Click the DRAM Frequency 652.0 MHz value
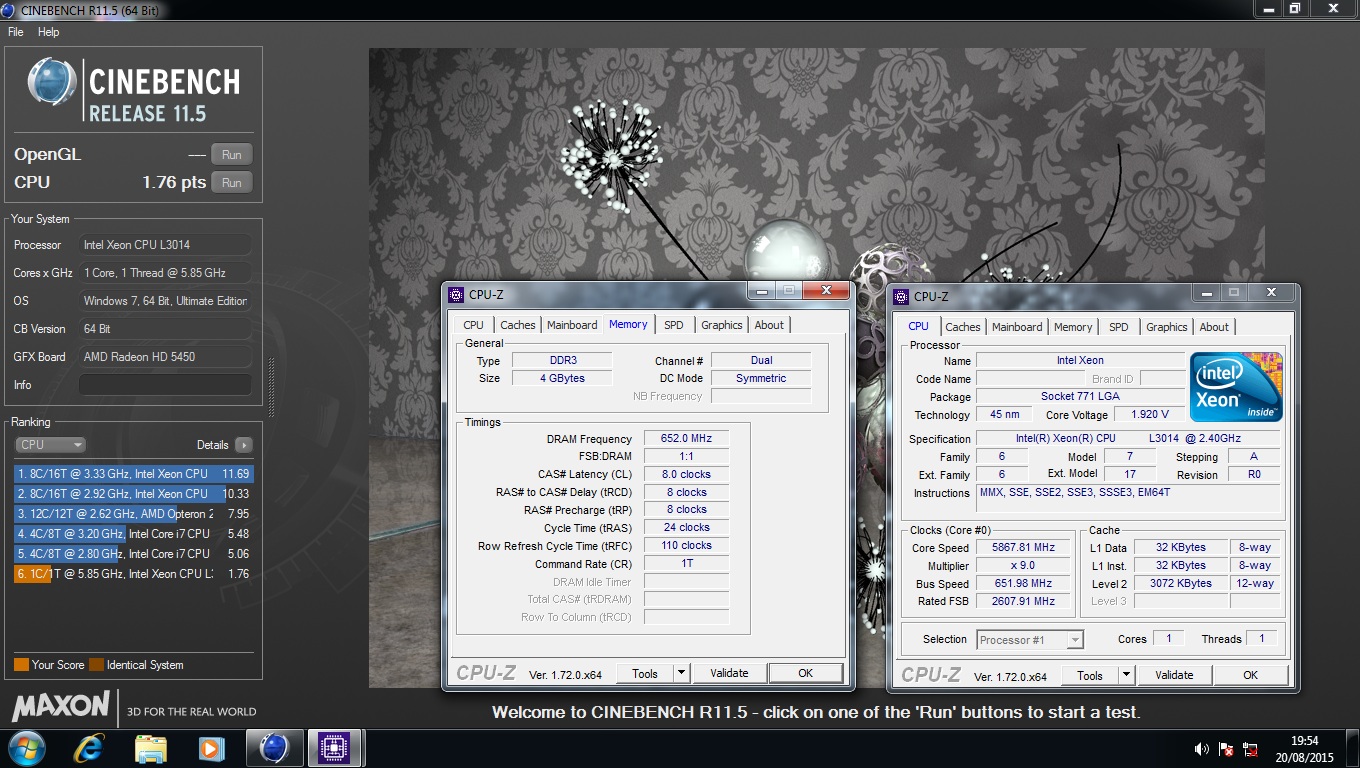Viewport: 1360px width, 768px height. tap(686, 439)
